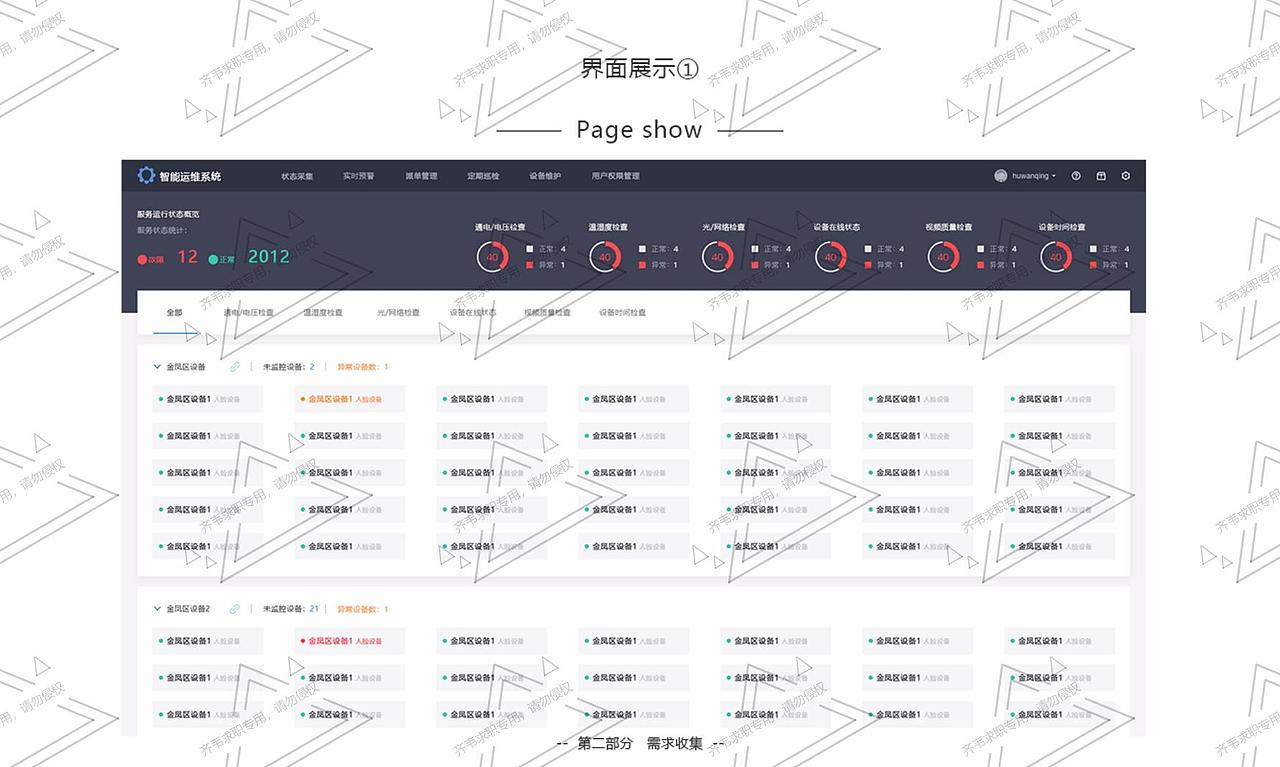Switch to the 通电/电压检查 tab
Viewport: 1280px width, 767px height.
(248, 312)
